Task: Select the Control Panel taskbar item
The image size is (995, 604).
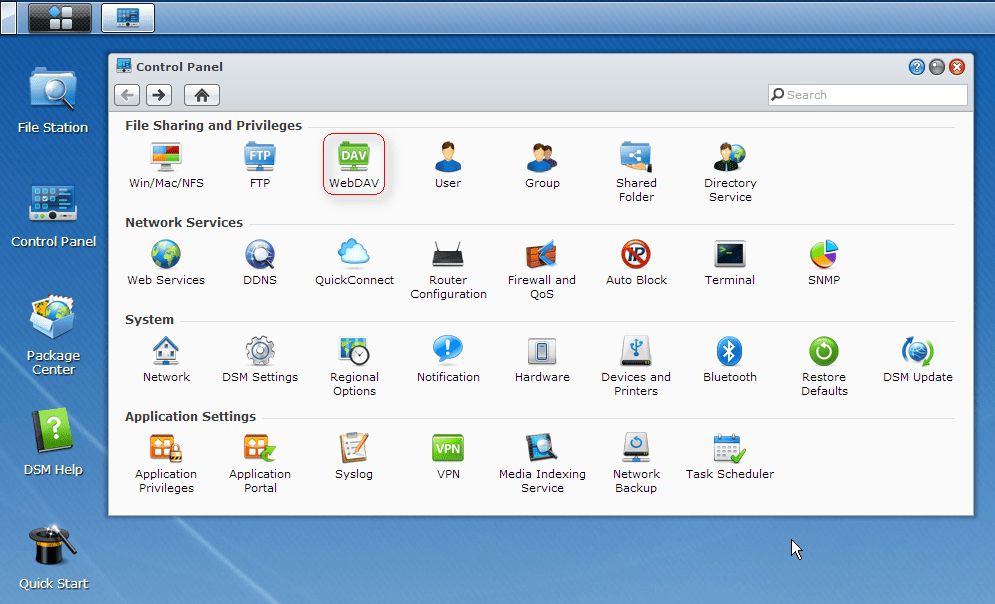Action: click(x=127, y=17)
